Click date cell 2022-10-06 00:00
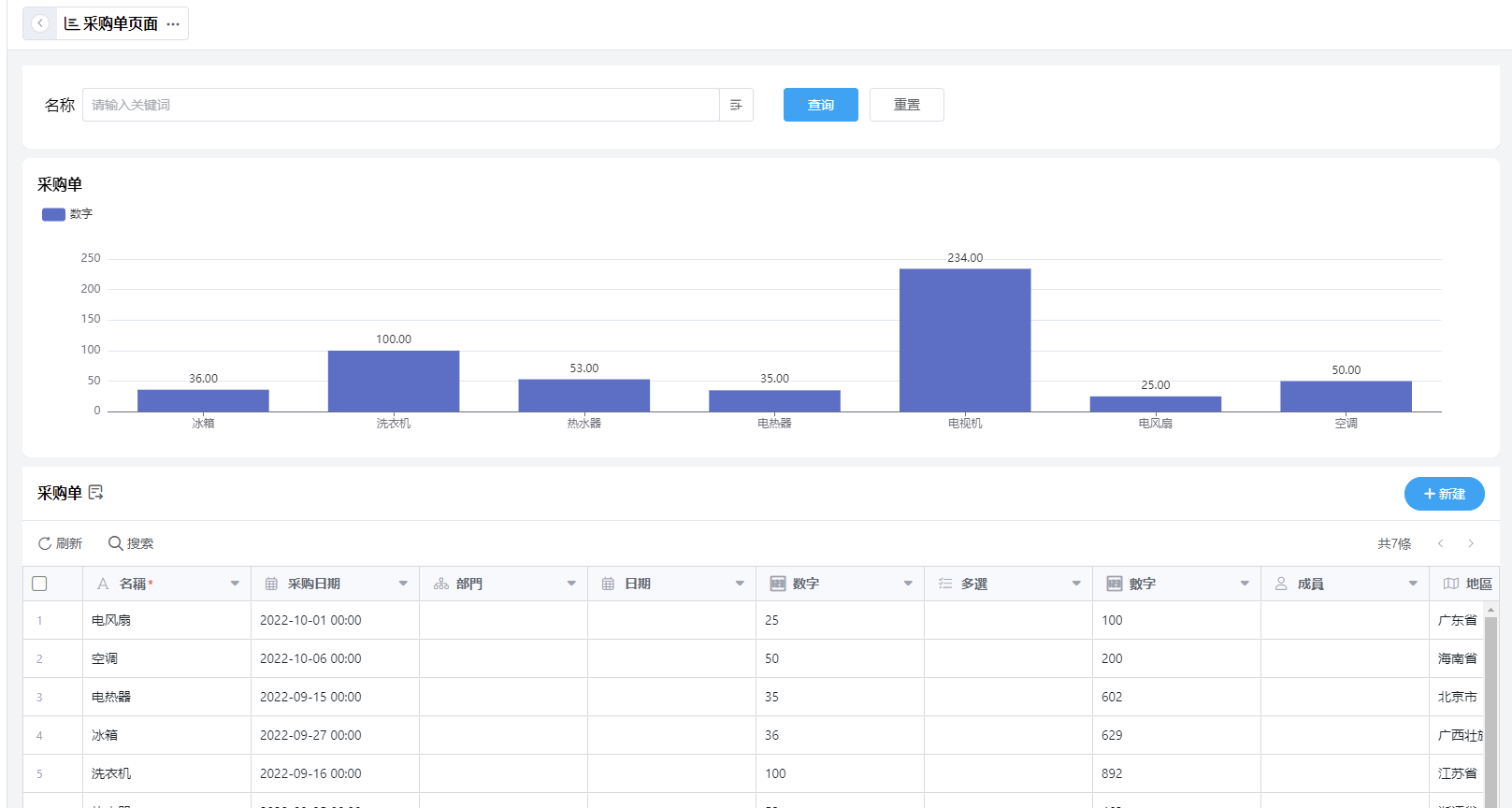 [335, 658]
